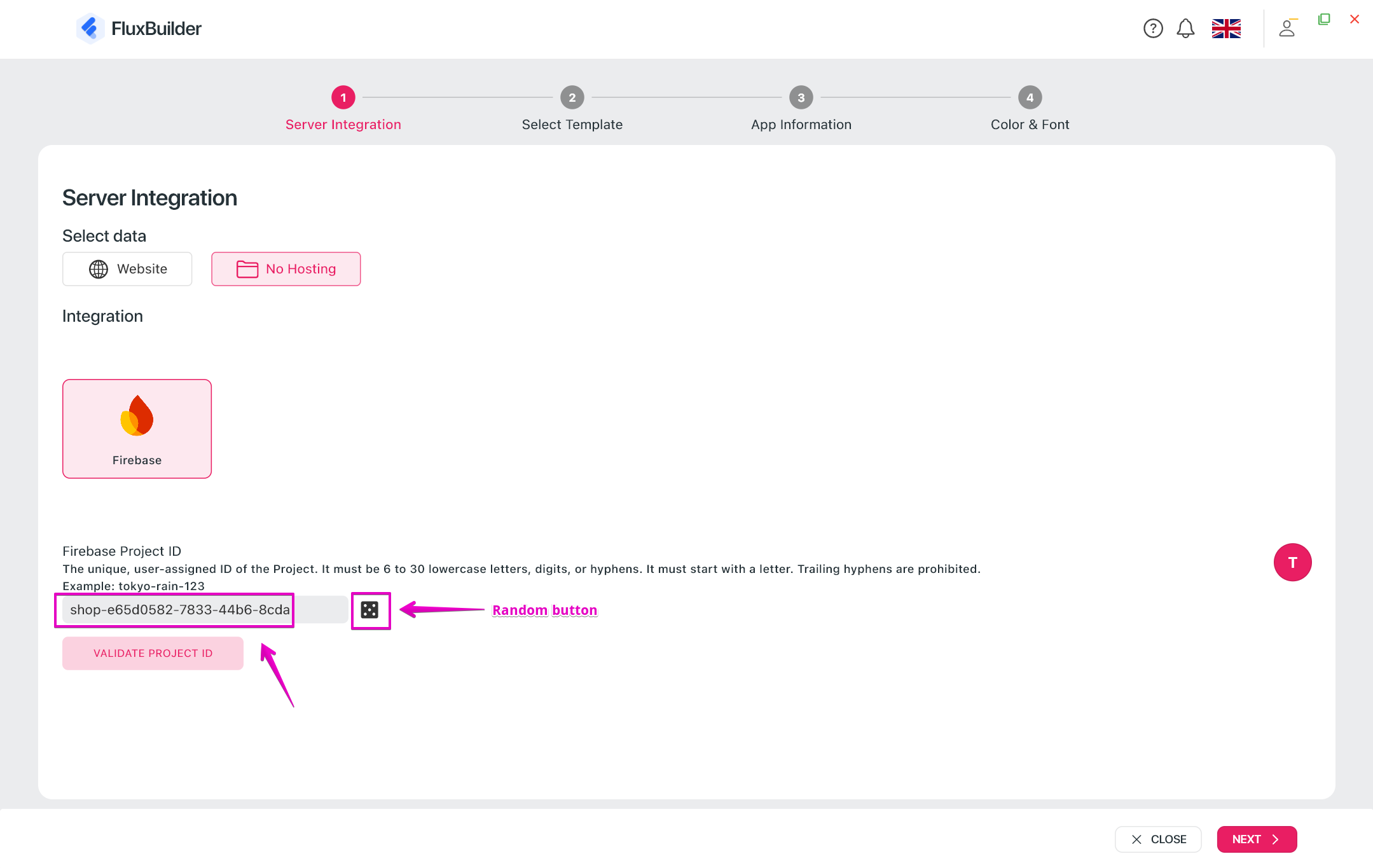The image size is (1373, 868).
Task: Go to step 1 Server Integration
Action: tap(343, 108)
